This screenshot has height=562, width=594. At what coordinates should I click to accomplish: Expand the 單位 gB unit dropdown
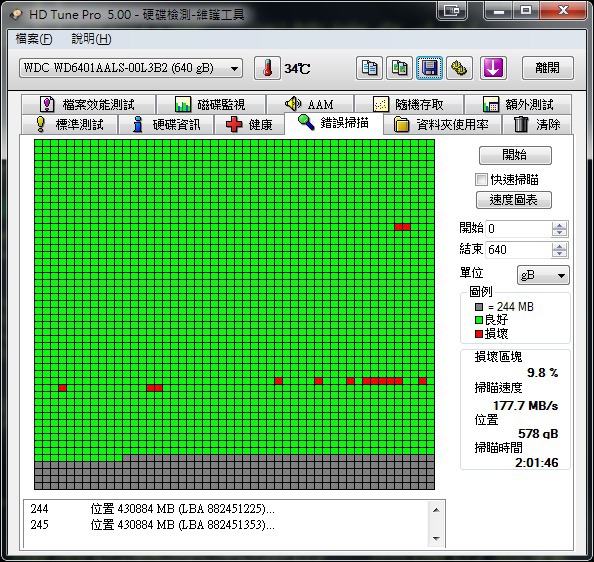543,275
